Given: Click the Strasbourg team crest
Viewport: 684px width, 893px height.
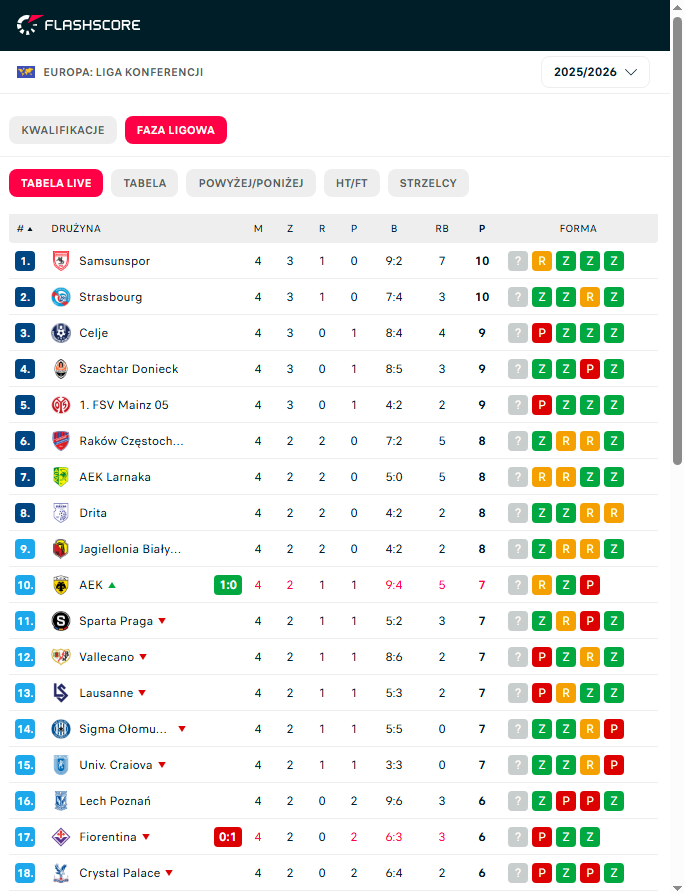Looking at the screenshot, I should point(60,297).
